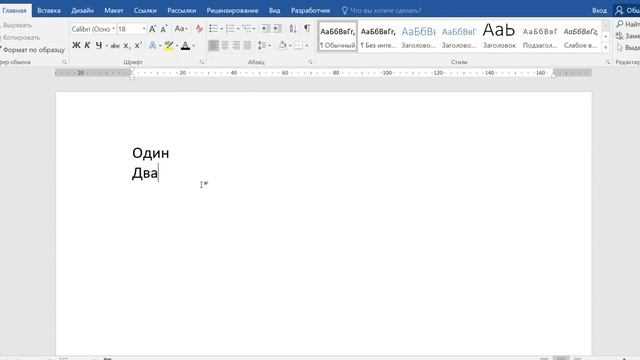
Task: Open the Вид tab
Action: coord(274,11)
